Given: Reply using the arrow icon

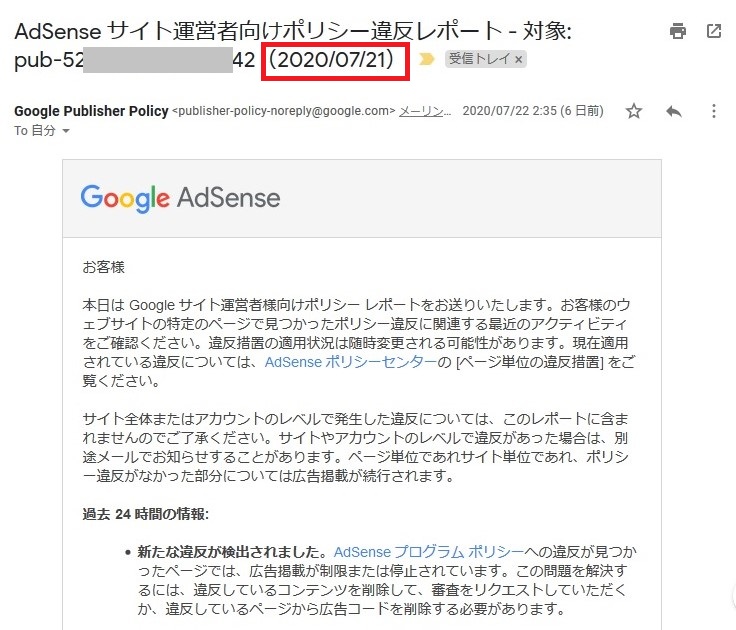Looking at the screenshot, I should tap(674, 111).
